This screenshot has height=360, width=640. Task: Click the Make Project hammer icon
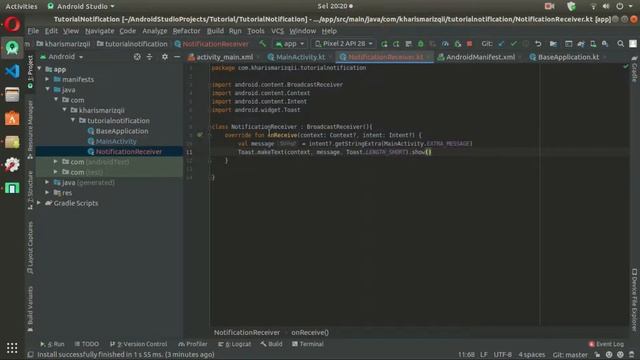click(262, 44)
